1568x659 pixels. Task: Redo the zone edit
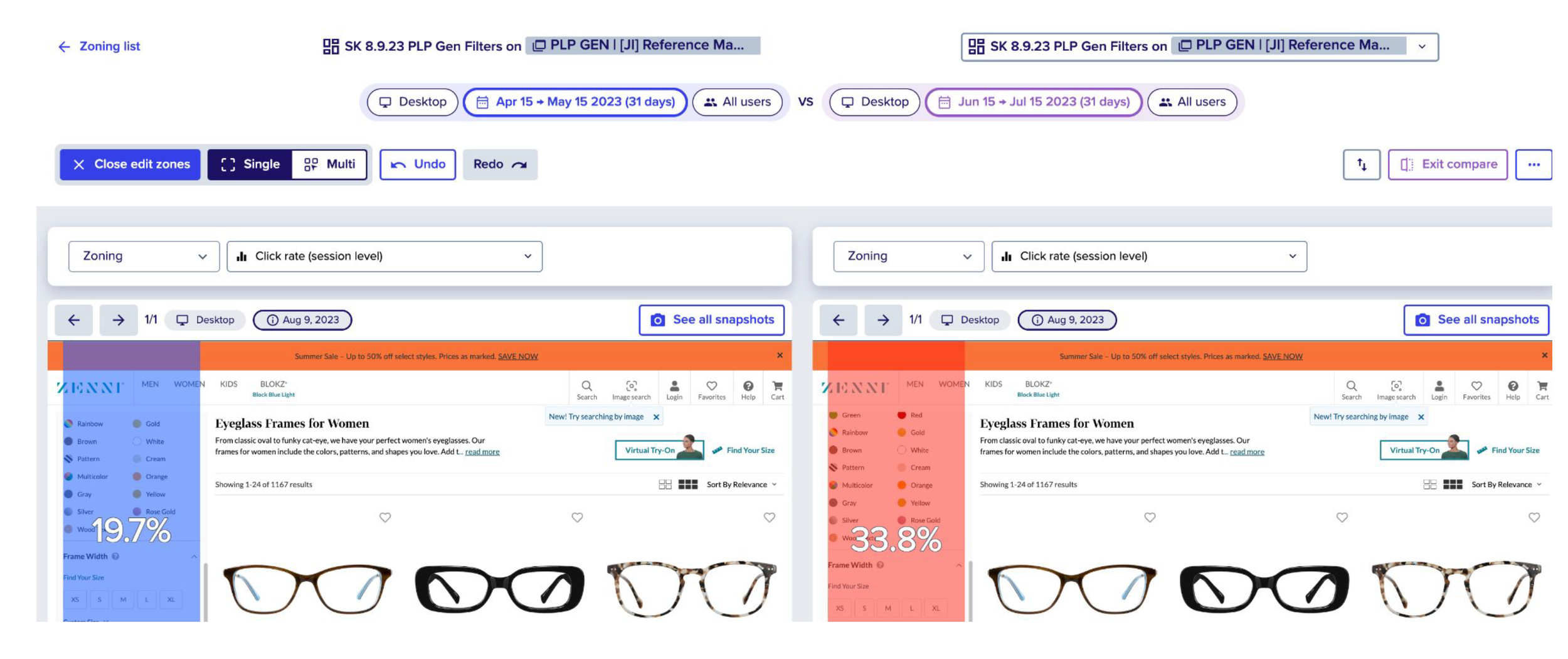point(500,164)
